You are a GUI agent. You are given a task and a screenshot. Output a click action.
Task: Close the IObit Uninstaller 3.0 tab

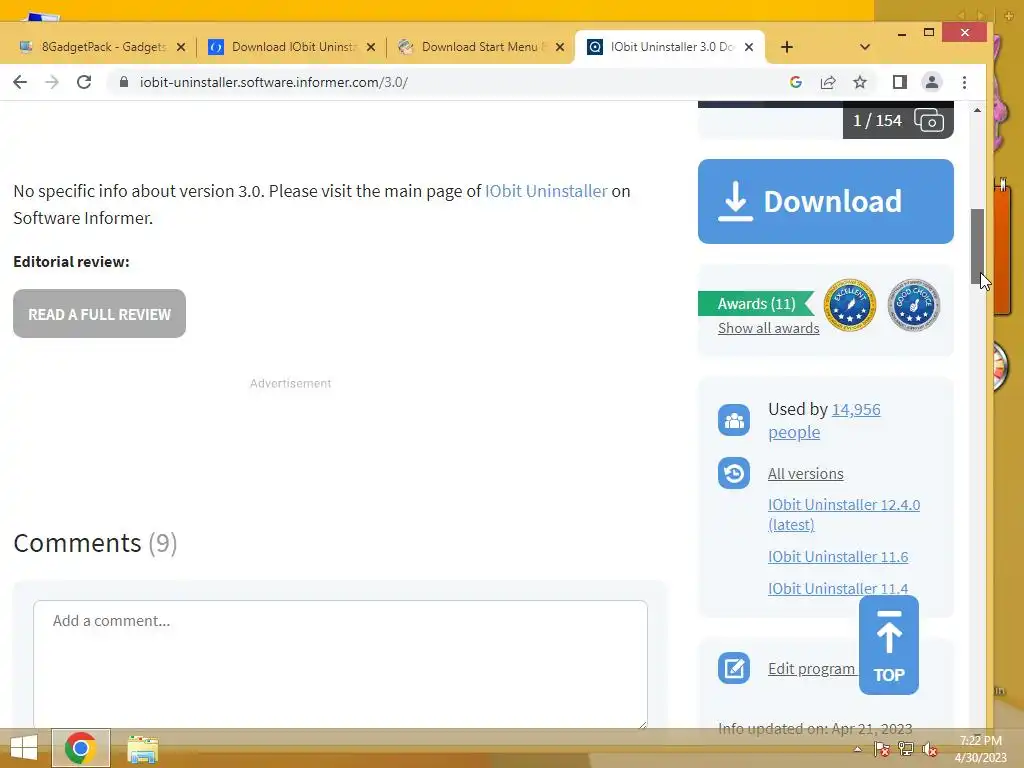(749, 47)
